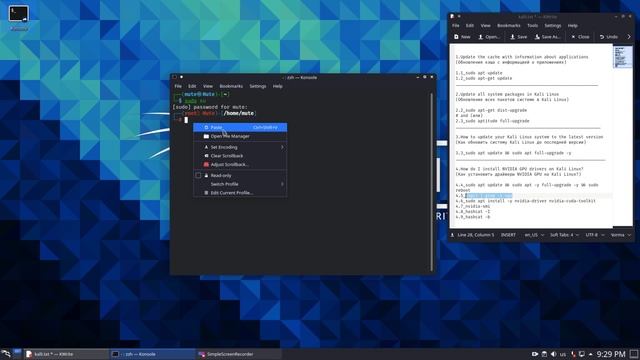Click Close document button in KWrite toolbar
Image resolution: width=640 pixels, height=360 pixels.
pos(580,37)
